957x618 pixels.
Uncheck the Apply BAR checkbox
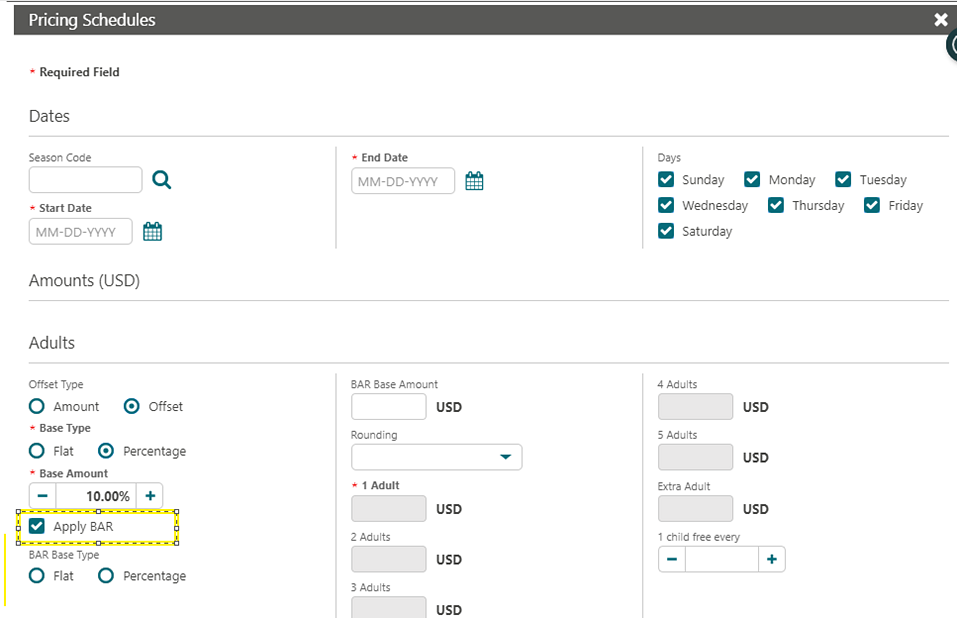coord(37,526)
